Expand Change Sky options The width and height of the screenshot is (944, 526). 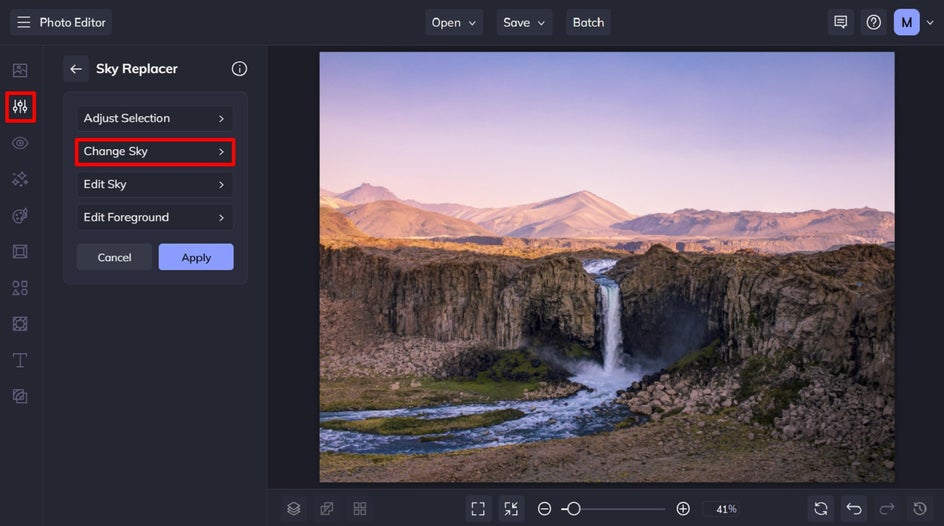tap(155, 152)
